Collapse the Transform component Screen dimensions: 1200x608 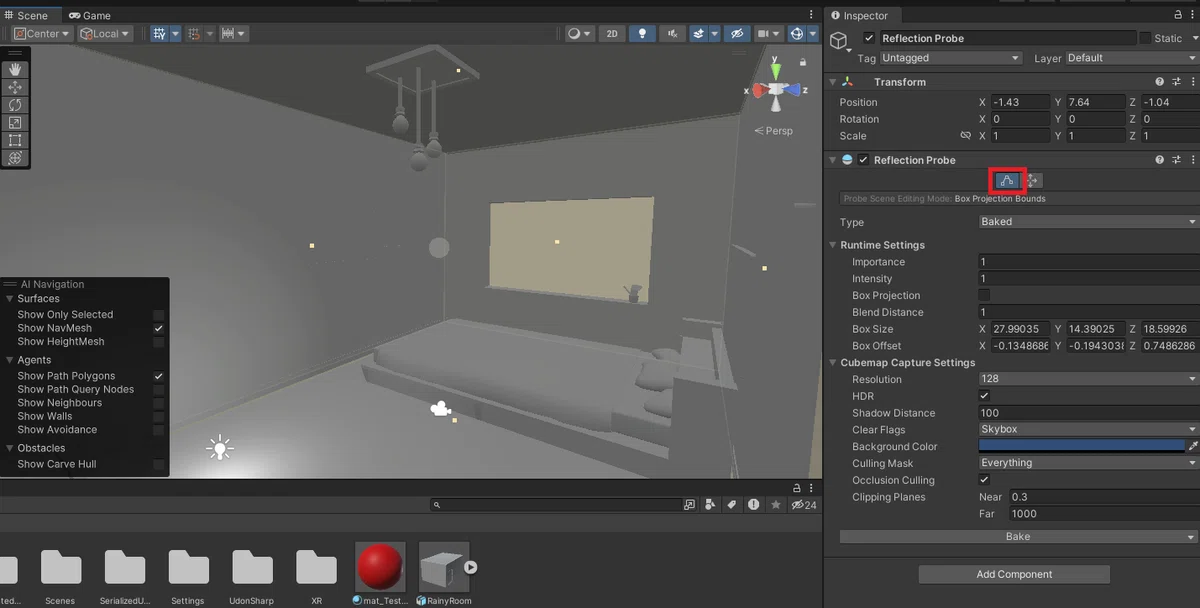click(833, 82)
